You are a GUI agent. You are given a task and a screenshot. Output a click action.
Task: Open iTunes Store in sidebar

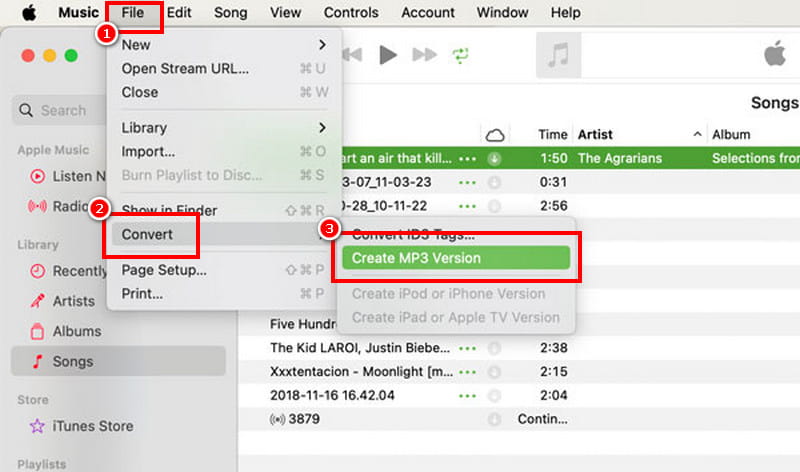coord(82,426)
